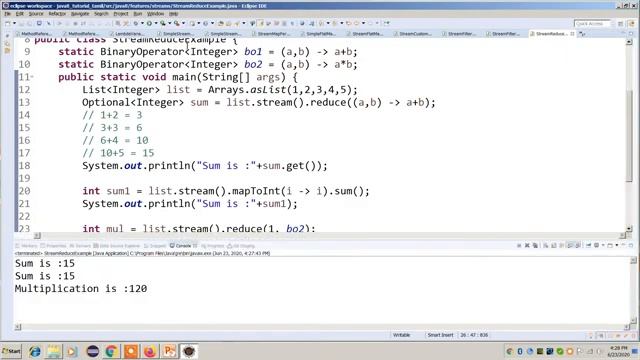This screenshot has height=360, width=640.
Task: Open the New file dropdown arrow
Action: click(14, 24)
